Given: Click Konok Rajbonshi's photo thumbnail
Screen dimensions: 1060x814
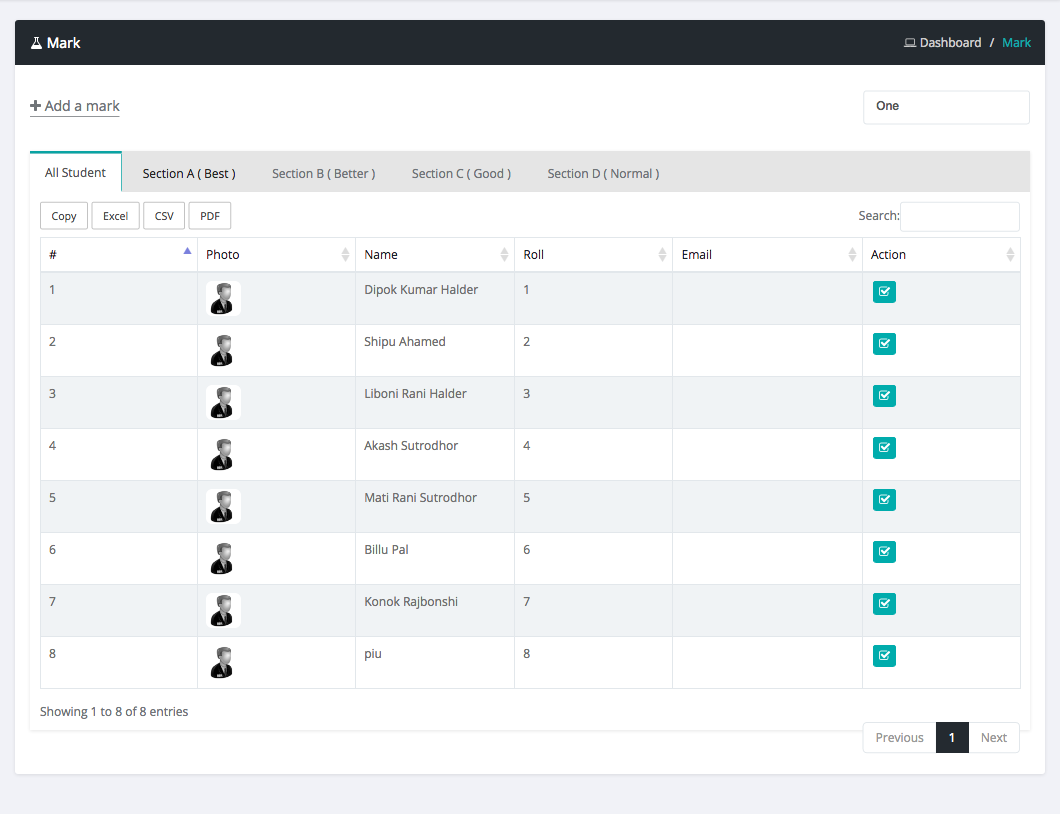Looking at the screenshot, I should pyautogui.click(x=223, y=610).
